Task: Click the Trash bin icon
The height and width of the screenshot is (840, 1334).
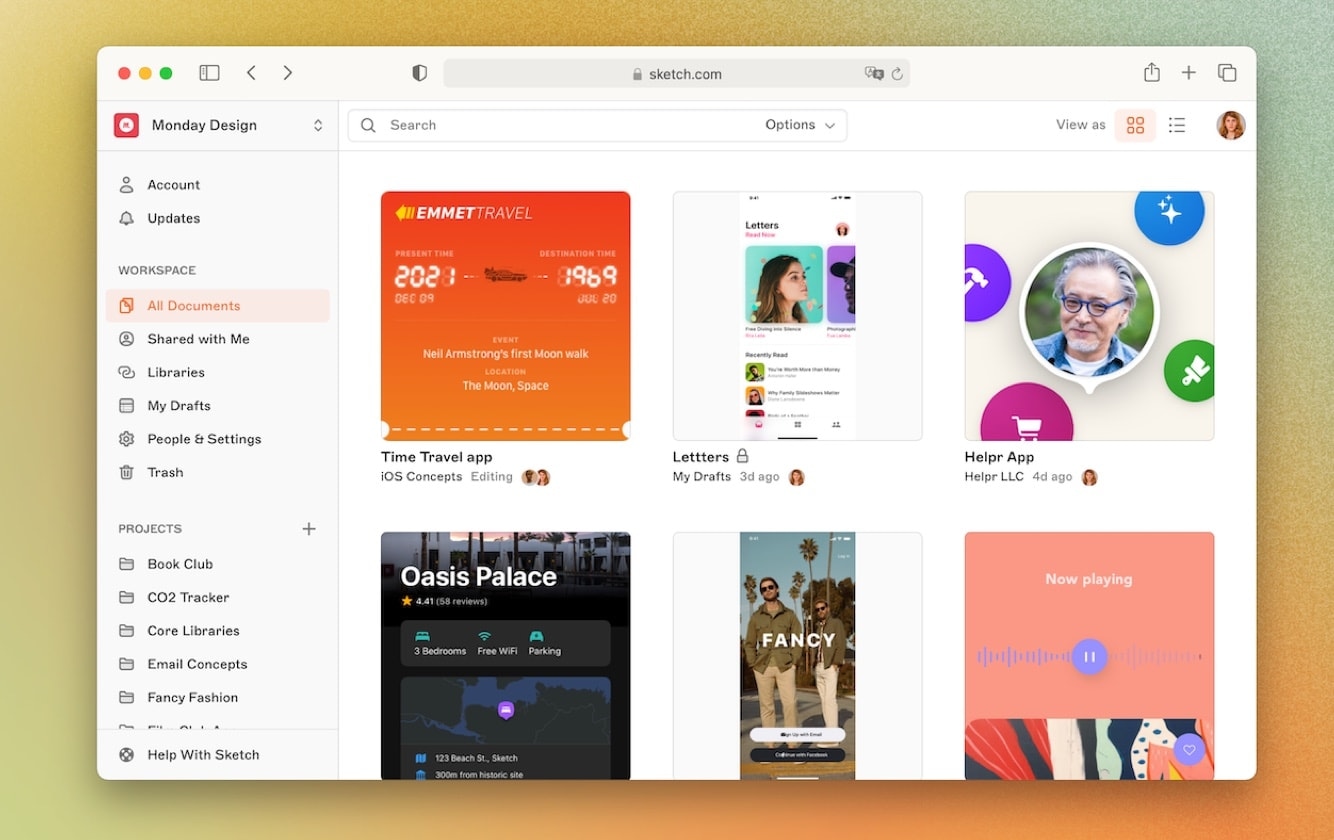Action: point(126,472)
